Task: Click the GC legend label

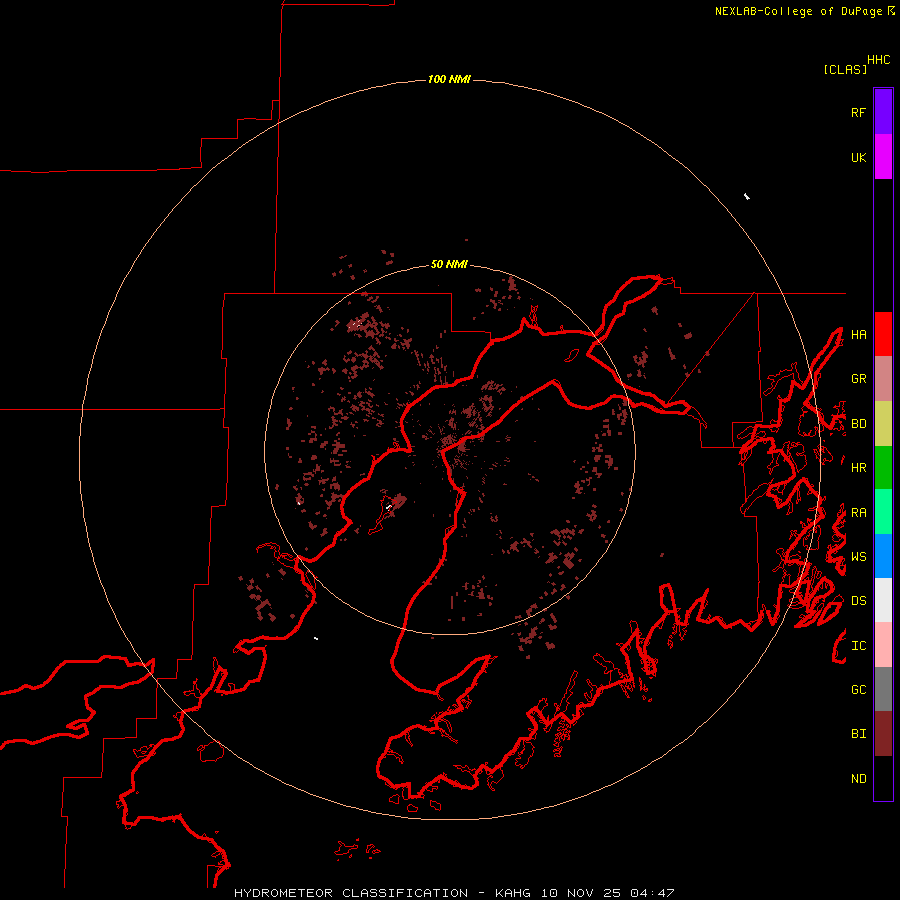Action: point(858,690)
